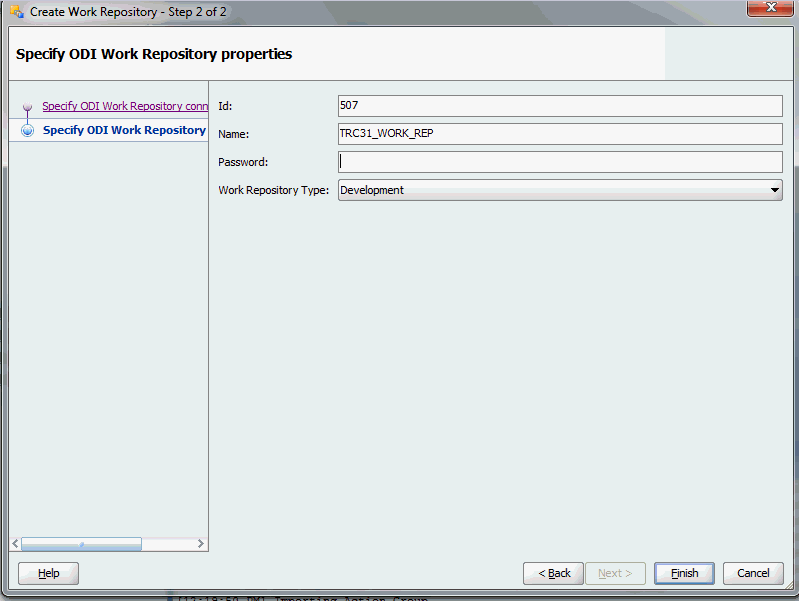
Task: Select the current Specify ODI Work Repository step
Action: pos(124,130)
